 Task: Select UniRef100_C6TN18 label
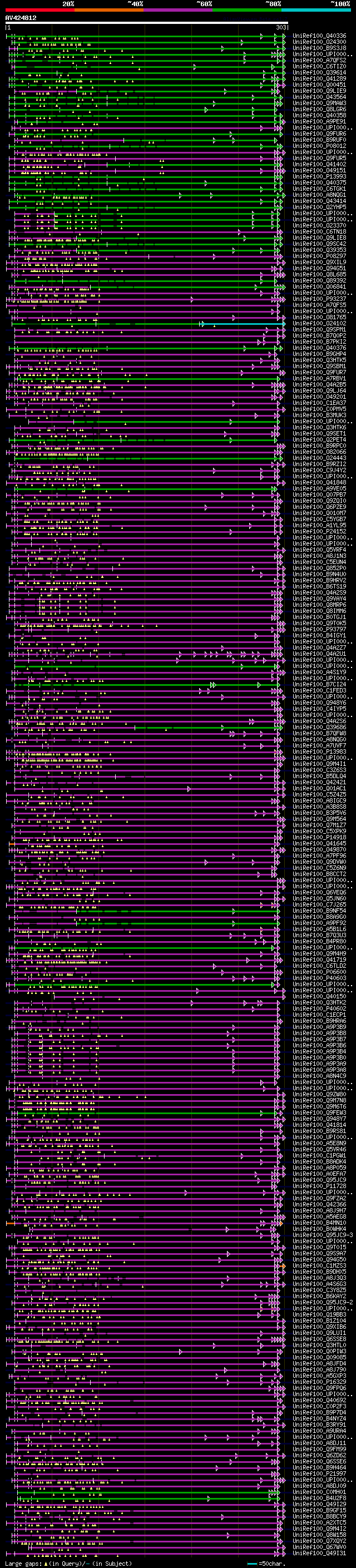[319, 231]
